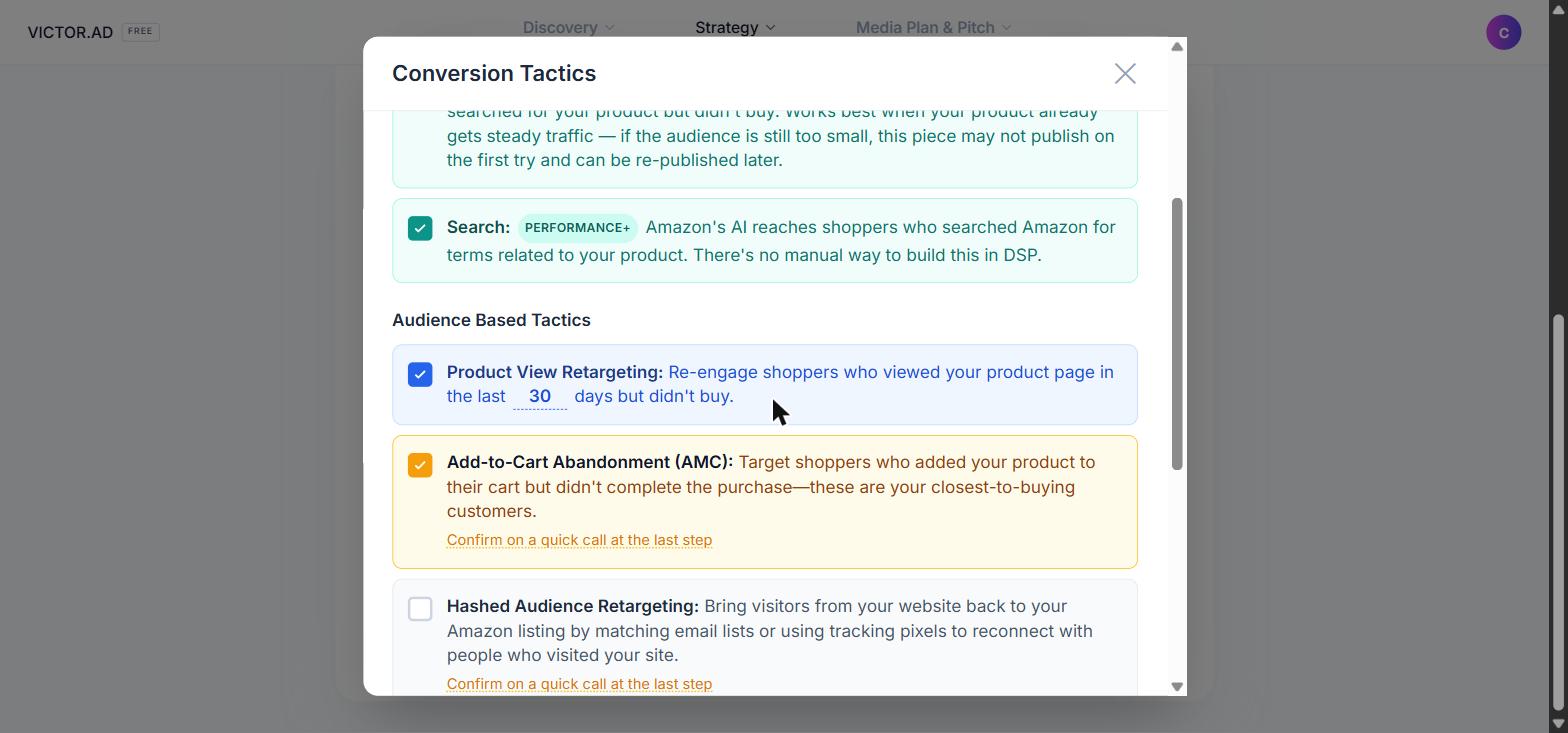The width and height of the screenshot is (1568, 733).
Task: Close the Conversion Tactics dialog
Action: pyautogui.click(x=1125, y=74)
